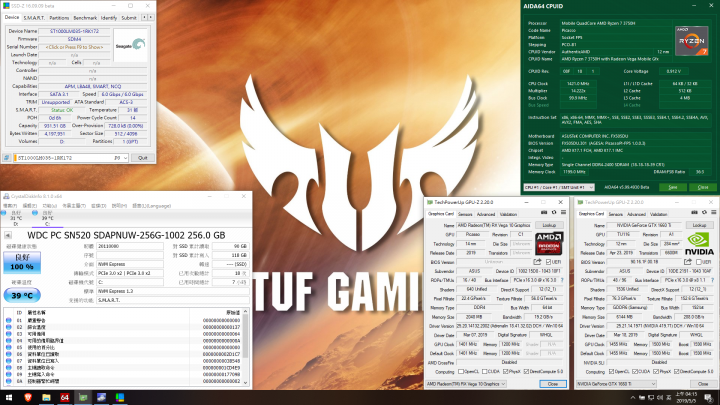The width and height of the screenshot is (720, 405).
Task: Click the bus interface question mark in AMD GPU-Z
Action: click(562, 280)
